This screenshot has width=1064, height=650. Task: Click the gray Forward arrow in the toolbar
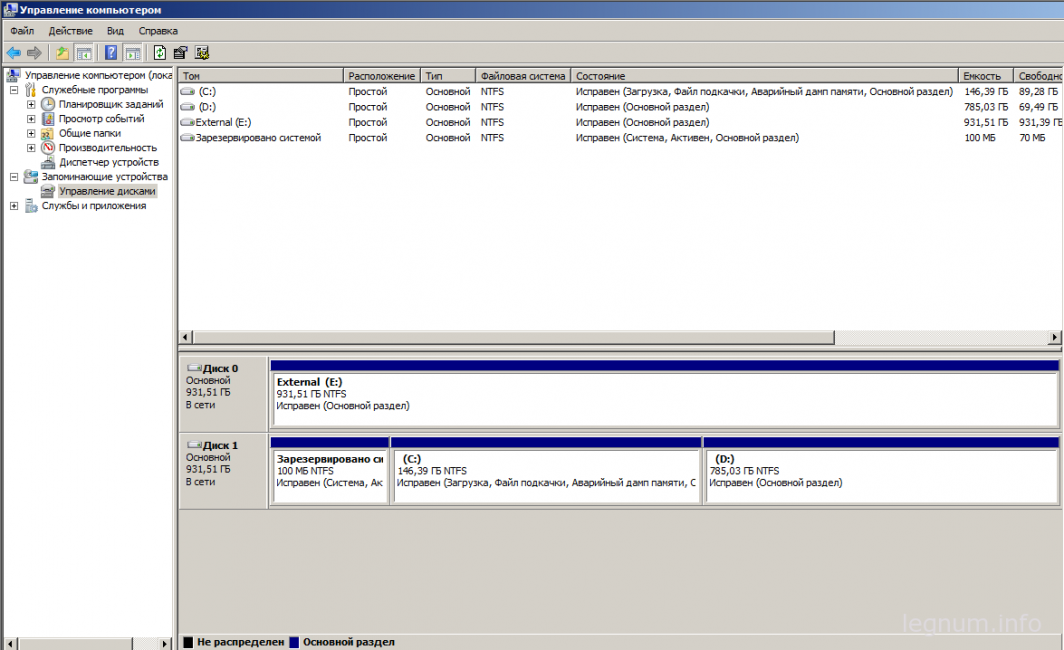34,53
